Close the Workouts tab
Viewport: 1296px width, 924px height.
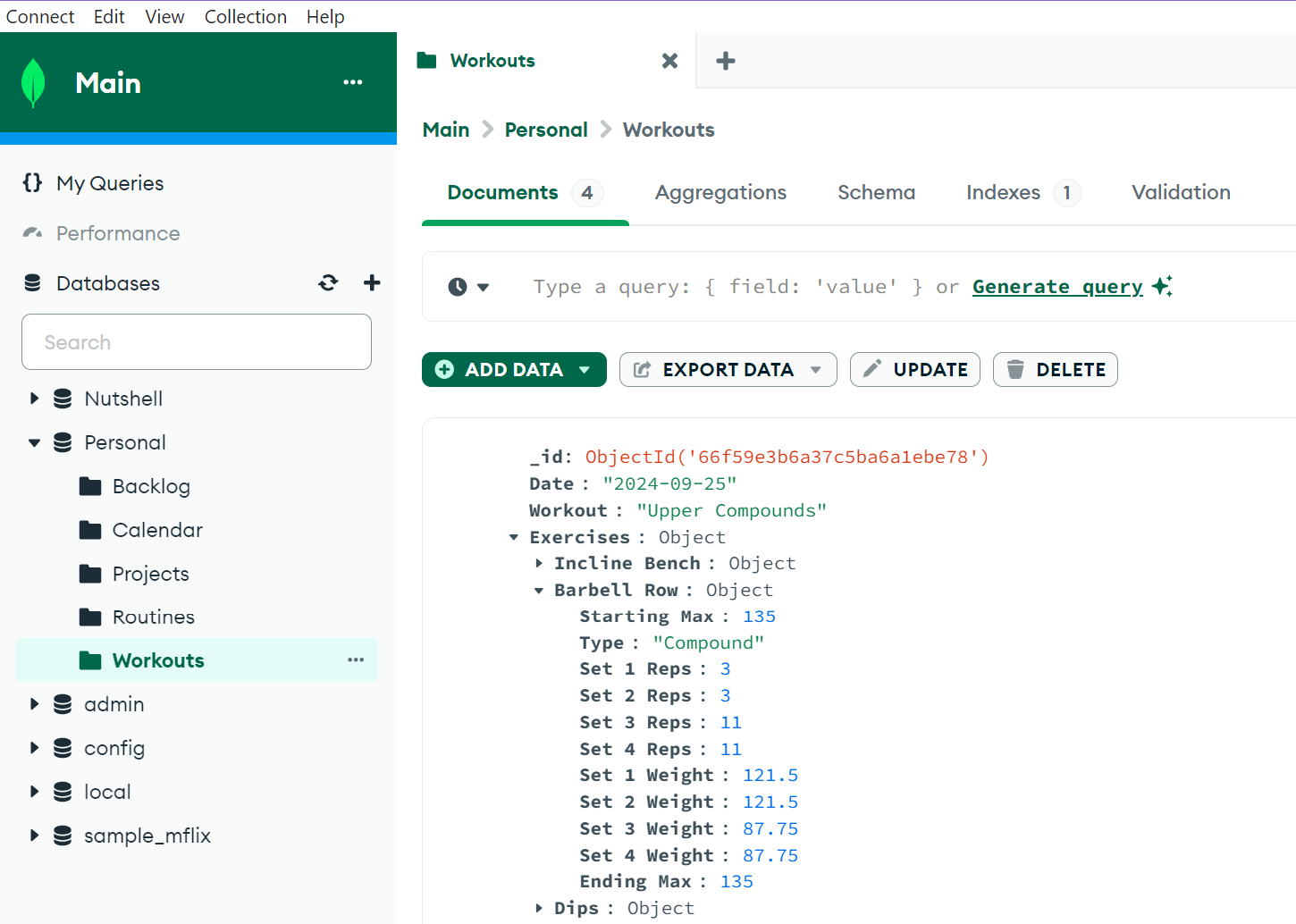(669, 61)
